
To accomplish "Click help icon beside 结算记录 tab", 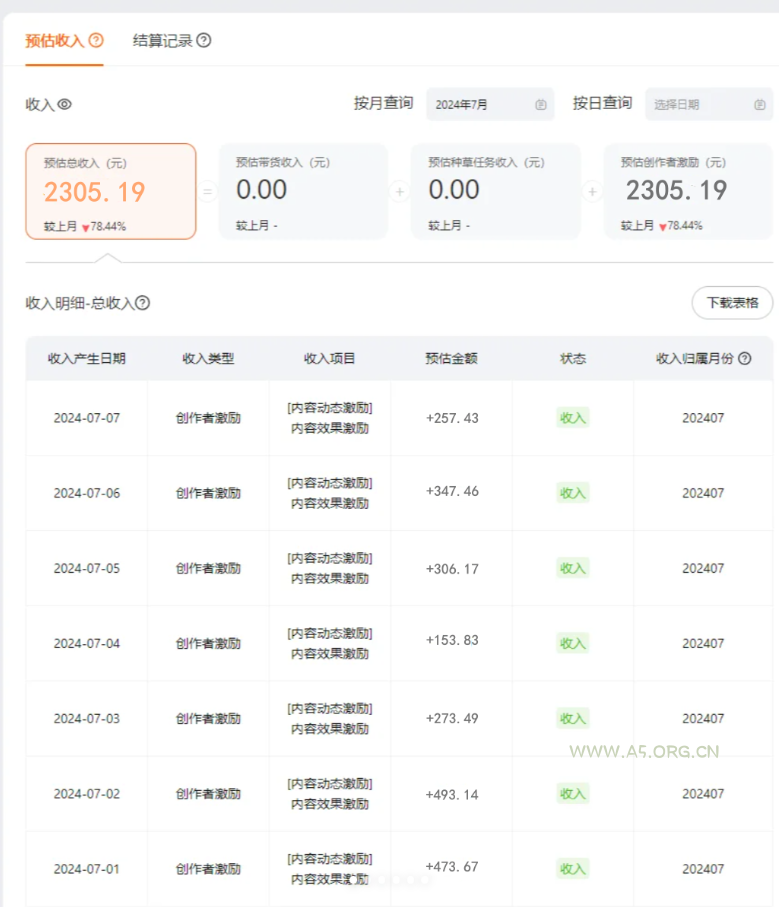I will pyautogui.click(x=204, y=41).
